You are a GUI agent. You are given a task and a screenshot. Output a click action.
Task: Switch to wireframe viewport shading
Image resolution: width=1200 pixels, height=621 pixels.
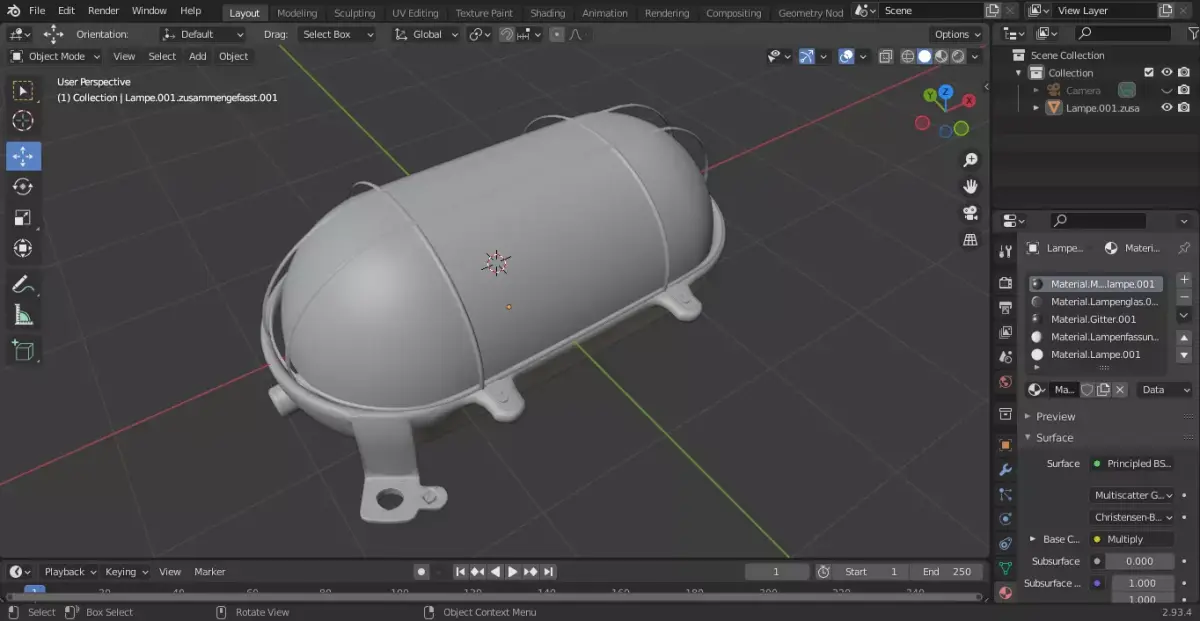(908, 57)
